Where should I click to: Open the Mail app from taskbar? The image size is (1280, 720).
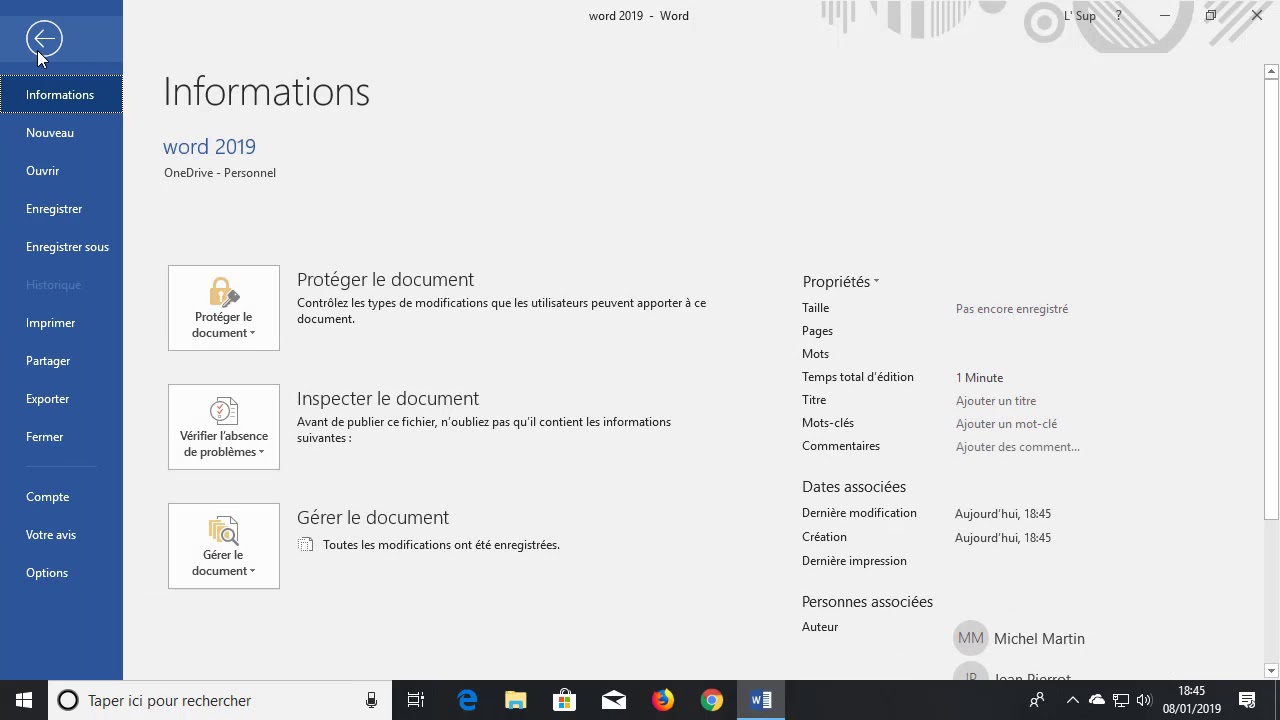tap(614, 701)
